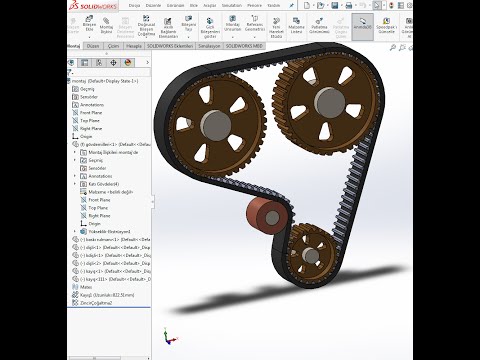Screen dimensions: 480x360
Task: Expand the Yükseklik-Ekstrüzyon1 feature
Action: pos(75,231)
